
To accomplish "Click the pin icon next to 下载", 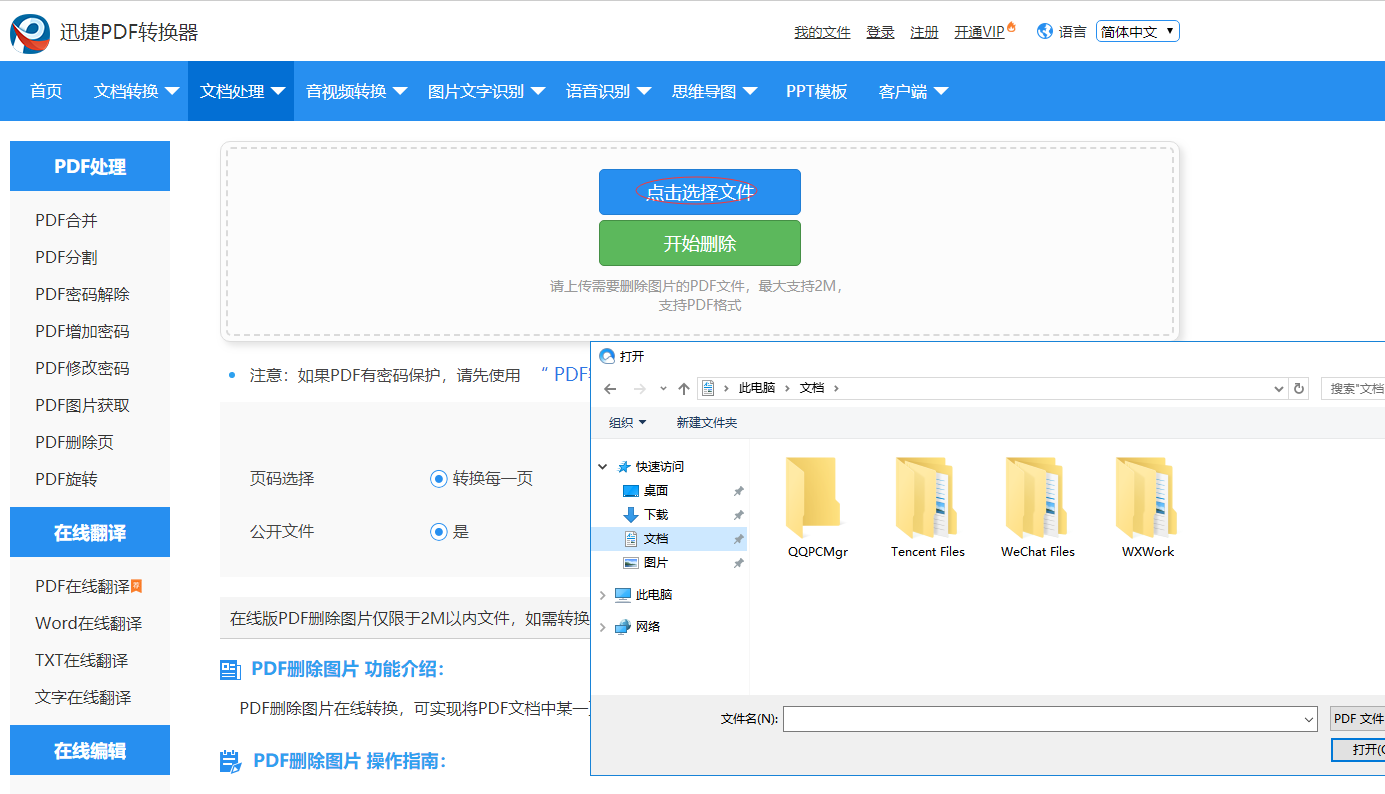I will [x=739, y=515].
